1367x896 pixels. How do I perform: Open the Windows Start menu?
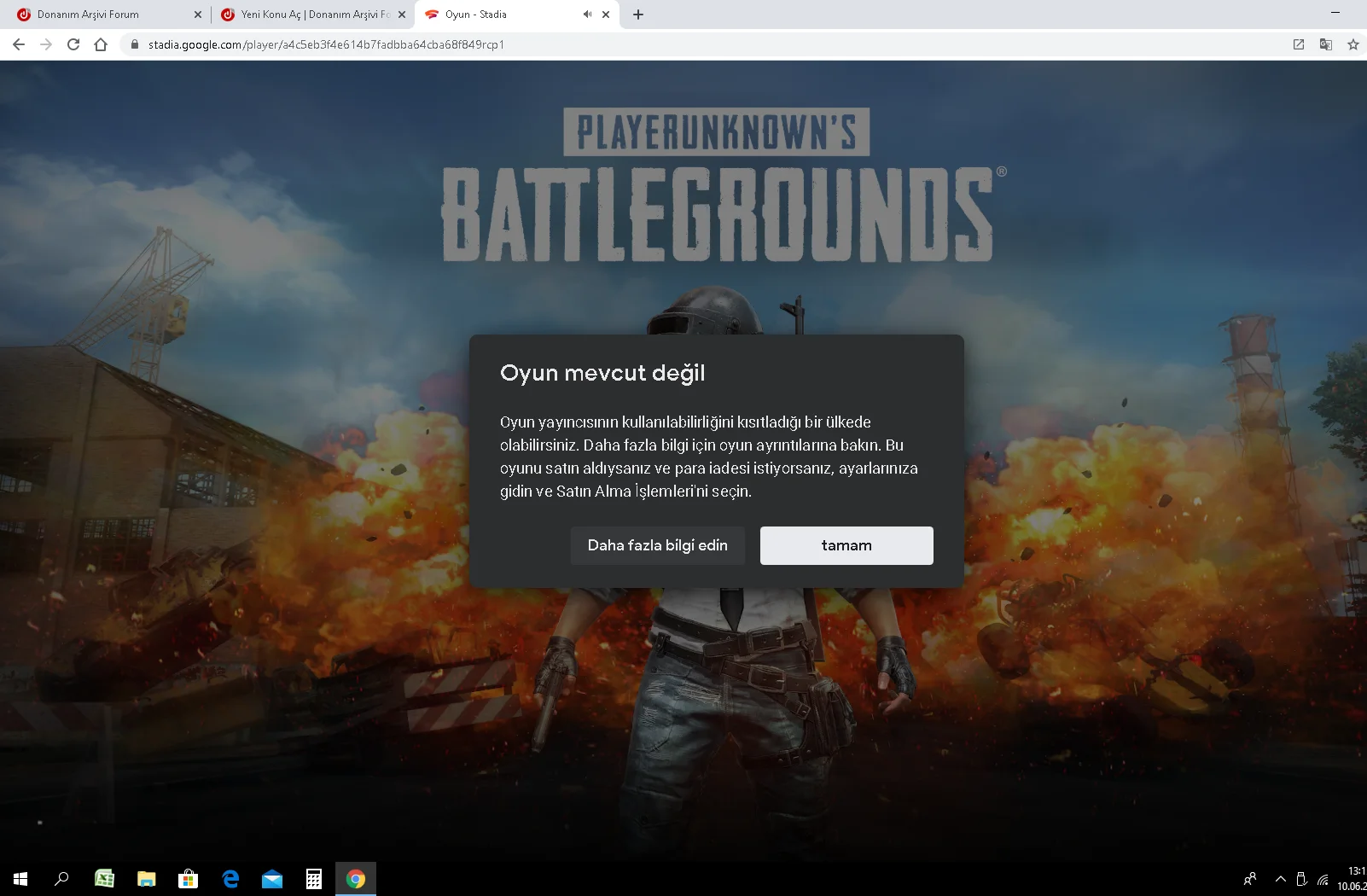click(x=20, y=879)
